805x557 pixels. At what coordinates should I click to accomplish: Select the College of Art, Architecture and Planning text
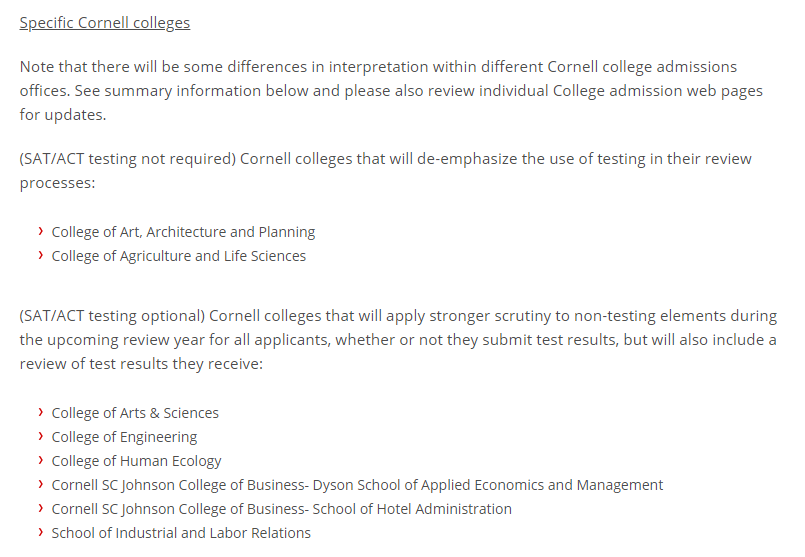tap(183, 232)
